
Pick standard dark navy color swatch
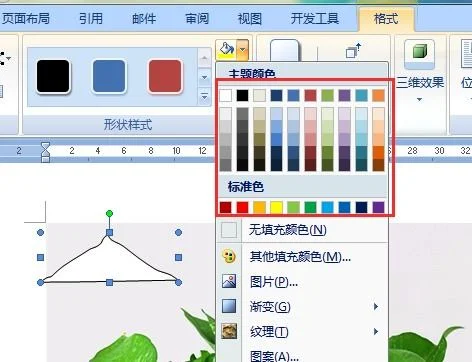[362, 207]
